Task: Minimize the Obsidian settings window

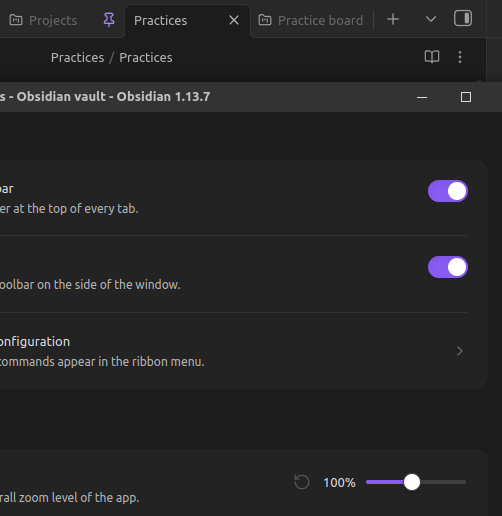Action: point(422,97)
